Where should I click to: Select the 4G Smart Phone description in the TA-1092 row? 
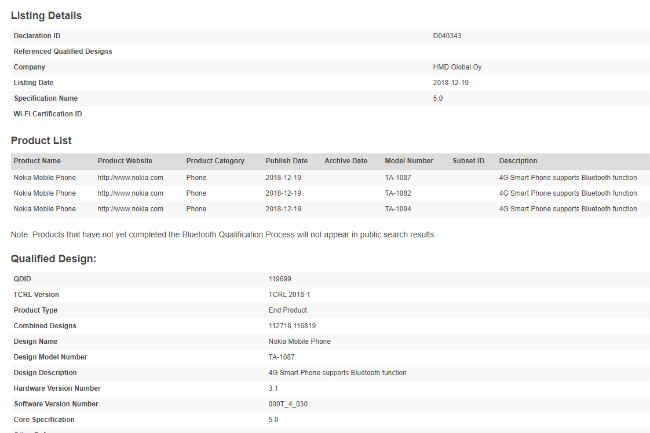pos(568,193)
